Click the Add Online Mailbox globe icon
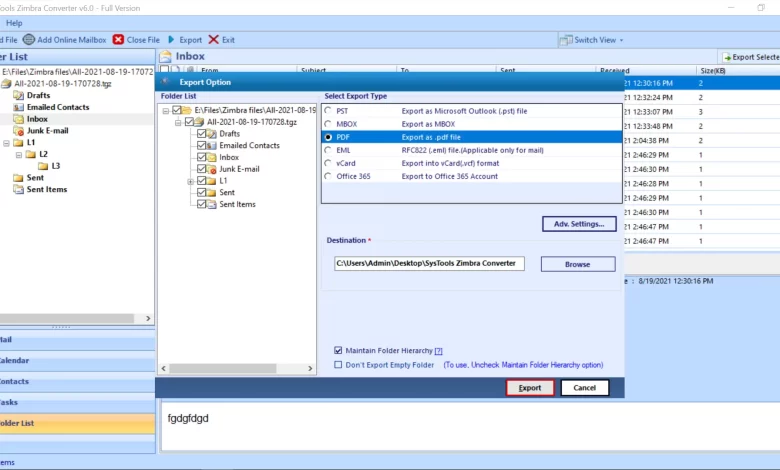 [29, 39]
